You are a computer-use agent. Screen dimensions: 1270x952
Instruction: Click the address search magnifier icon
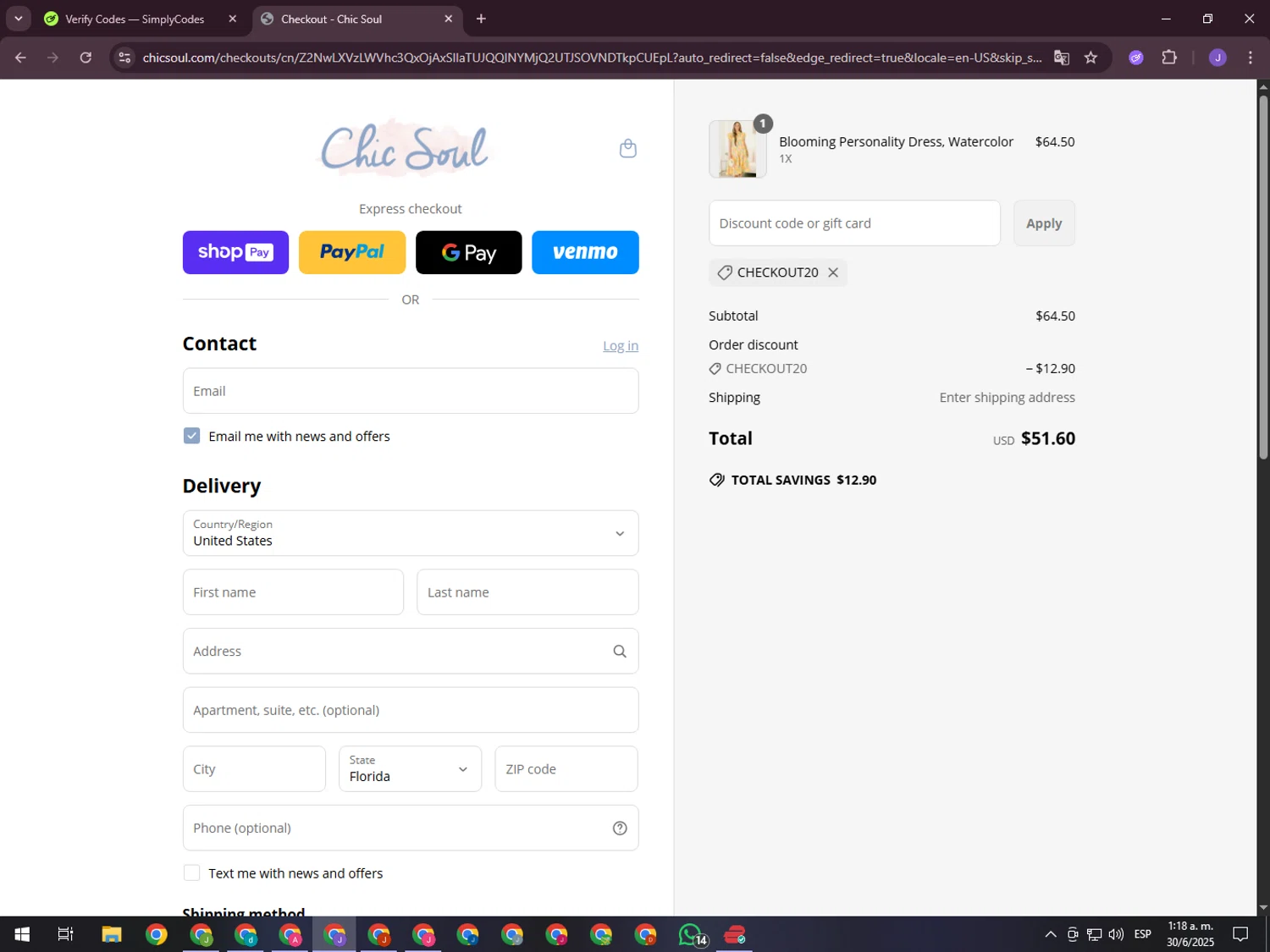[620, 652]
